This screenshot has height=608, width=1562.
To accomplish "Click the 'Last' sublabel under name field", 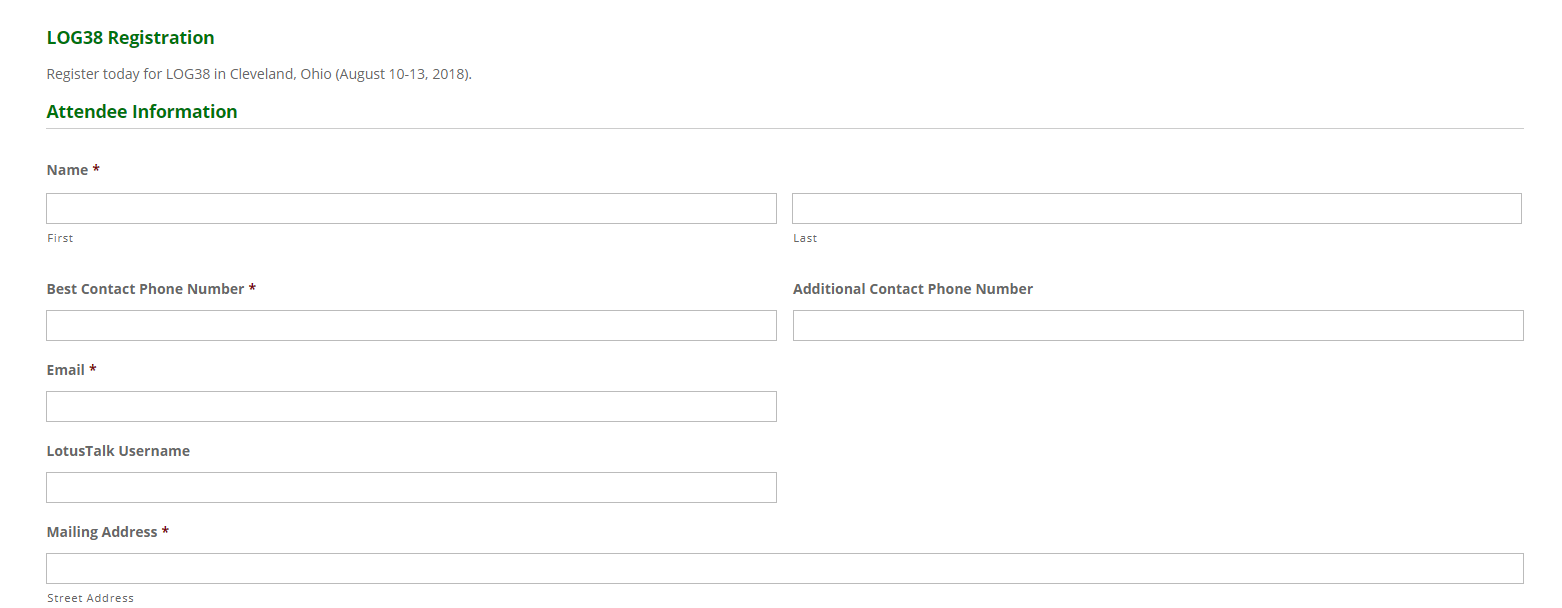I will point(805,238).
